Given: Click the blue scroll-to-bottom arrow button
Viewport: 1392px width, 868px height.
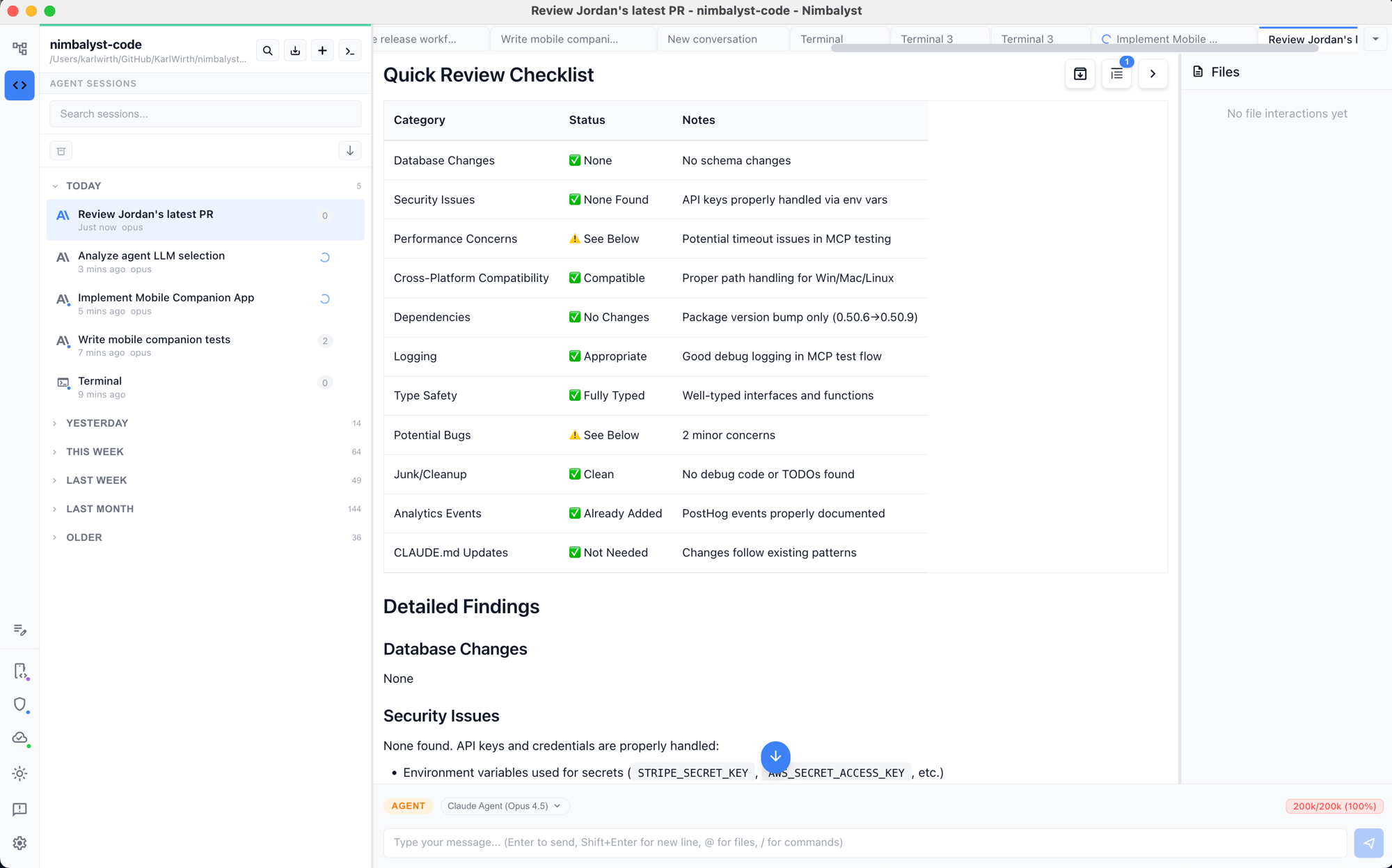Looking at the screenshot, I should [x=775, y=757].
